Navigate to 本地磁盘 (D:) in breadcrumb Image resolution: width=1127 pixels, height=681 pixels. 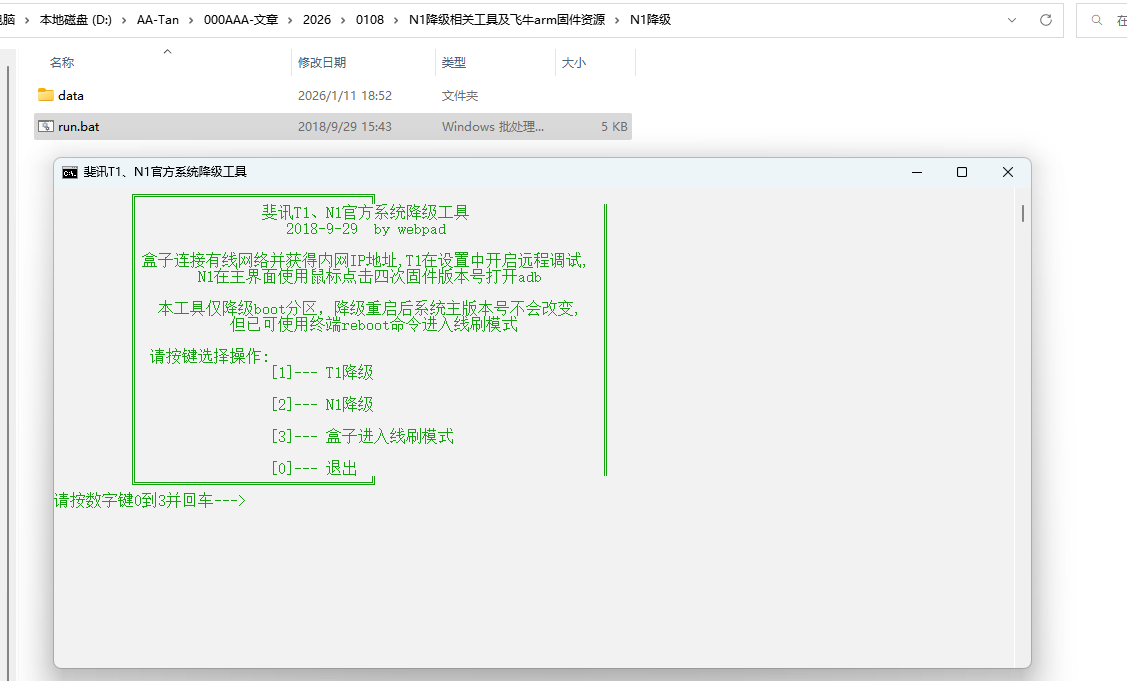click(76, 19)
